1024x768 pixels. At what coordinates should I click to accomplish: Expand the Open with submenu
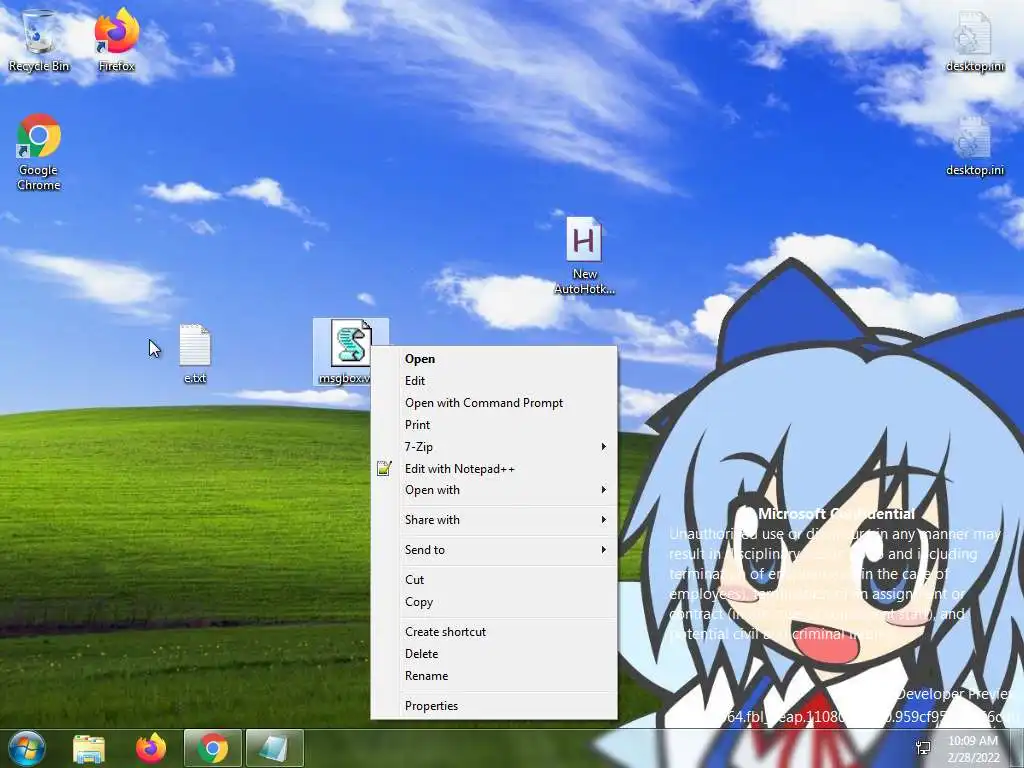[494, 490]
